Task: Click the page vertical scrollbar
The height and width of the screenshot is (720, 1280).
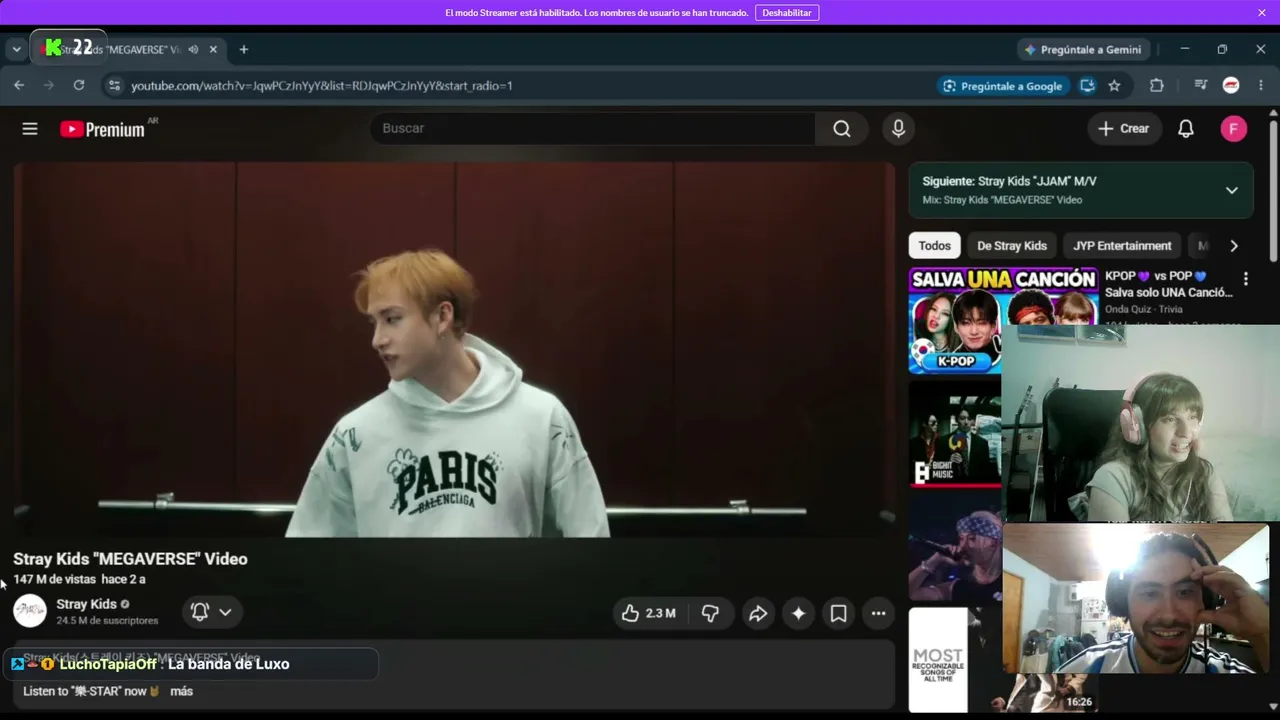Action: pyautogui.click(x=1273, y=190)
